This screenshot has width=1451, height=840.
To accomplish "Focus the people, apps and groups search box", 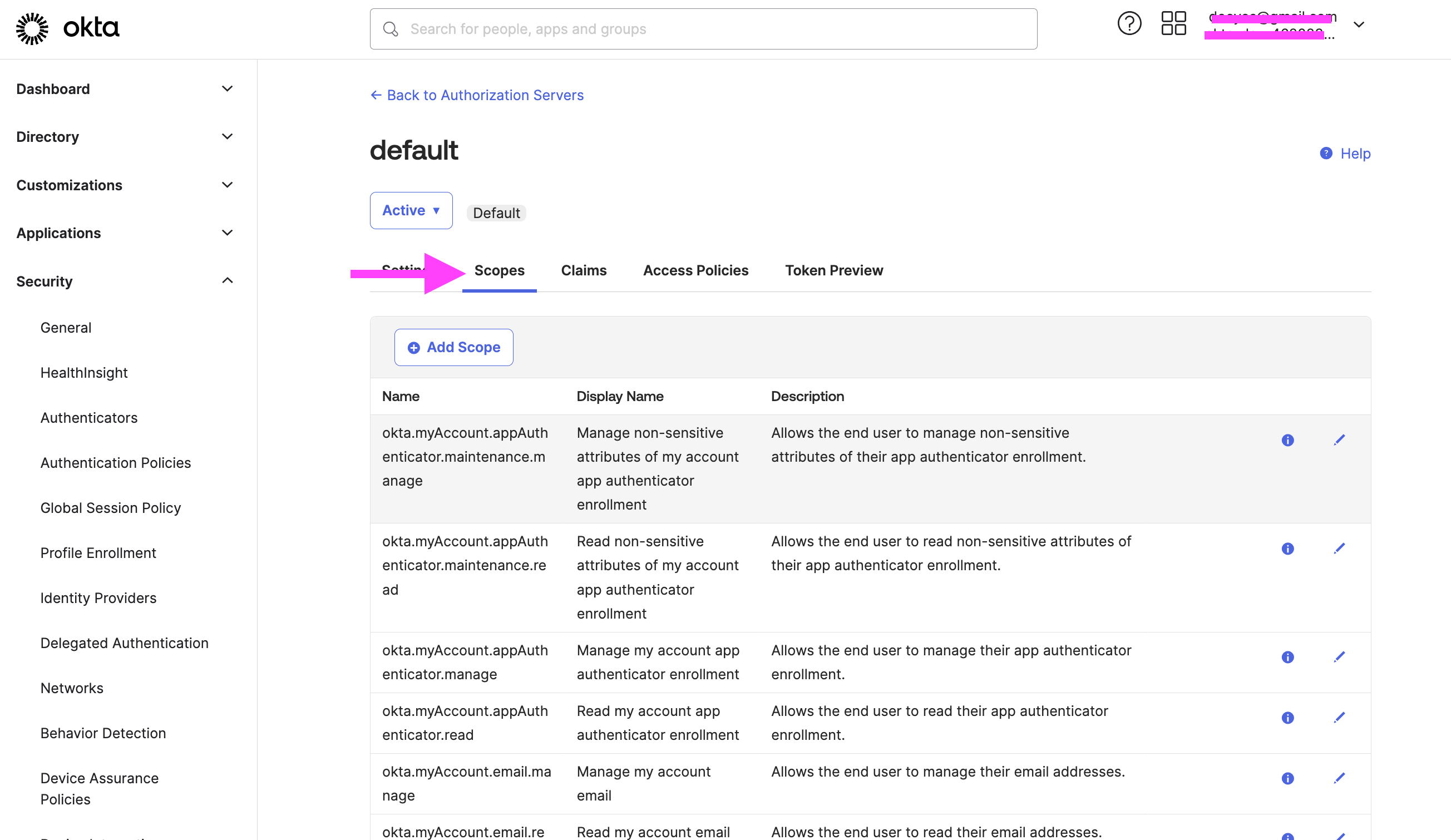I will (x=703, y=29).
